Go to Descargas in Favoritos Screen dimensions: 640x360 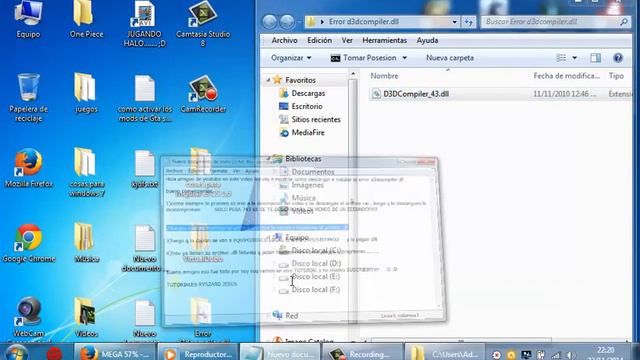click(x=302, y=93)
